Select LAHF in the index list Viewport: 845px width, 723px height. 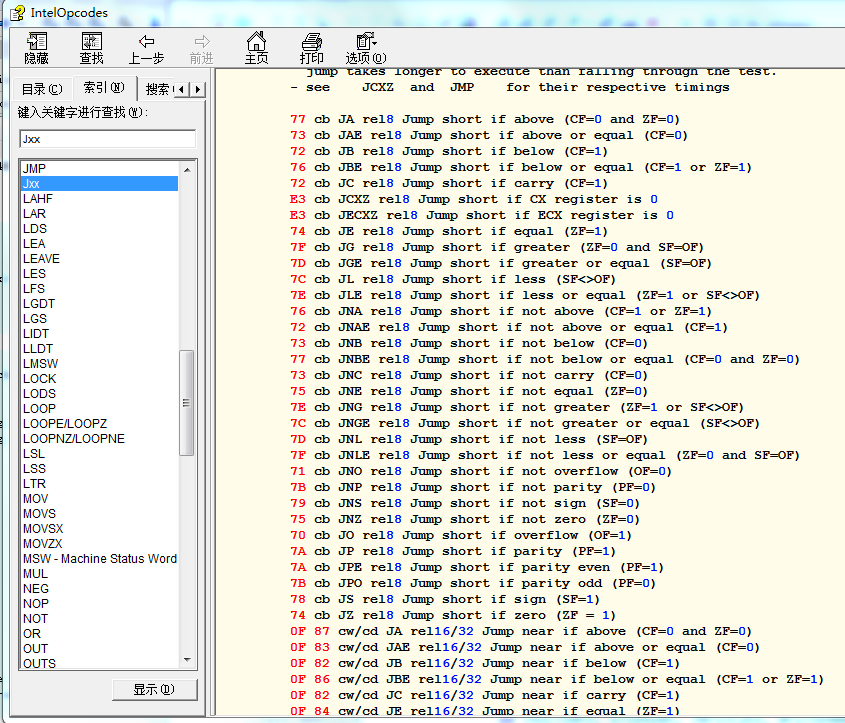coord(100,199)
